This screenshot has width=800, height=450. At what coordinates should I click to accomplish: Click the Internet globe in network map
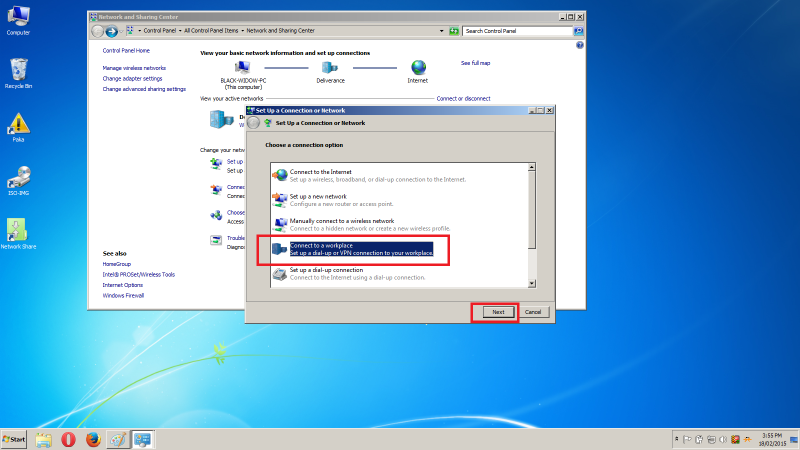point(417,68)
